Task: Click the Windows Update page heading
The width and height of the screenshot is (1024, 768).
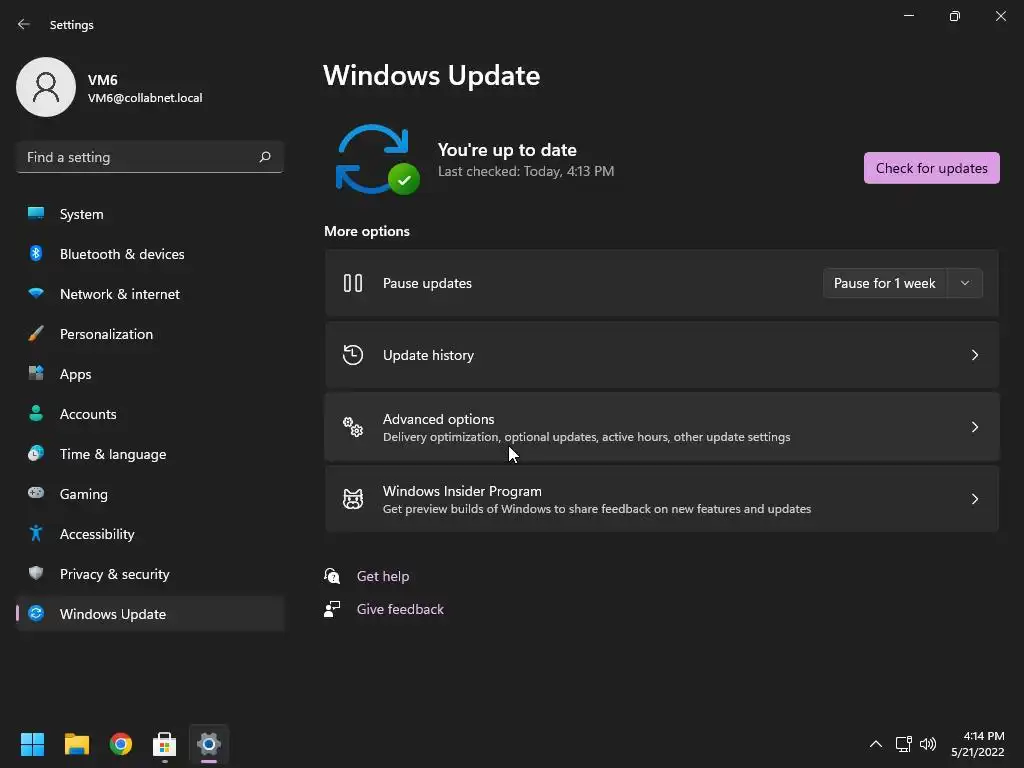Action: [x=432, y=75]
